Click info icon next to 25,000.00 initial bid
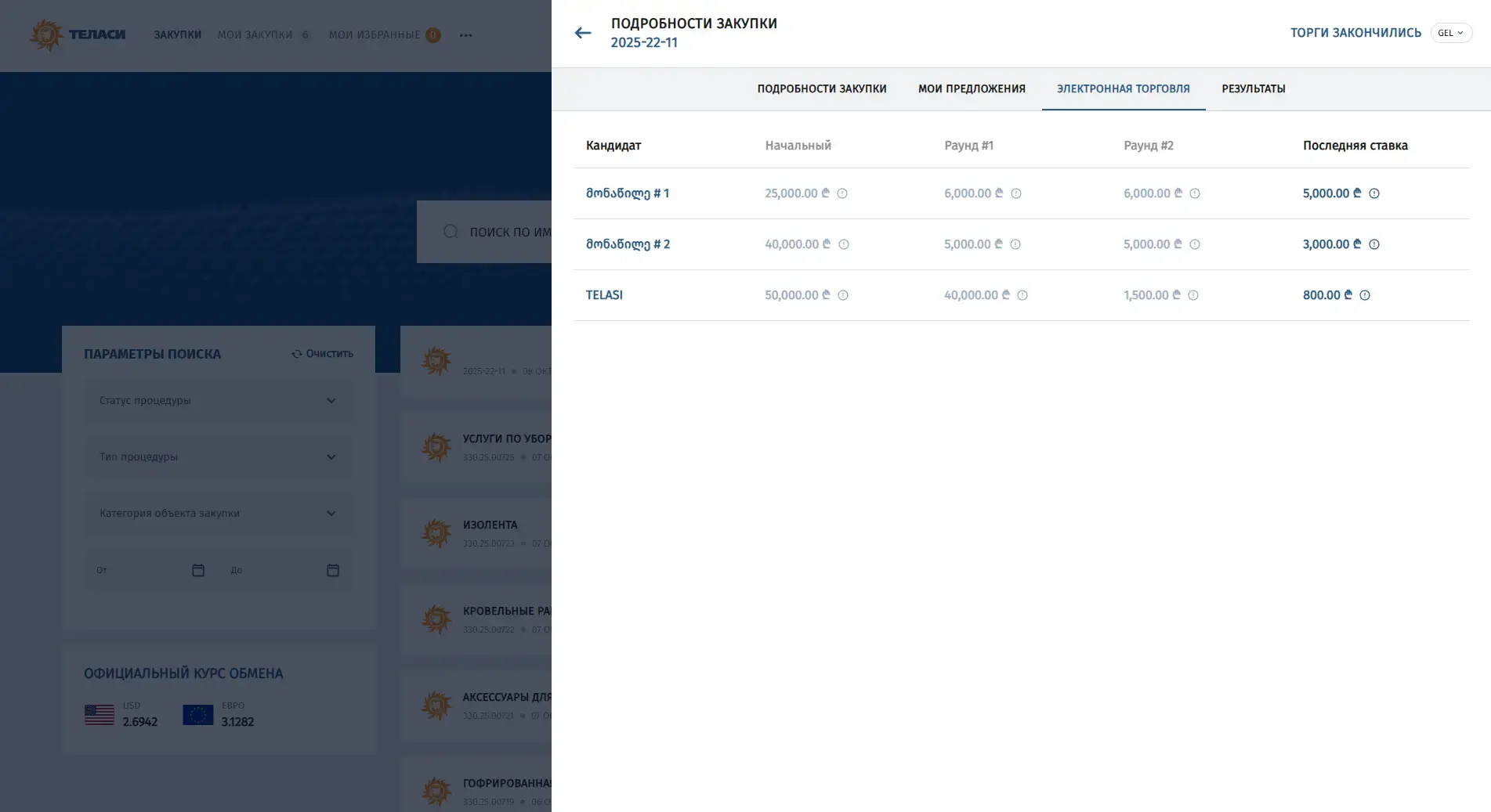 (x=842, y=193)
